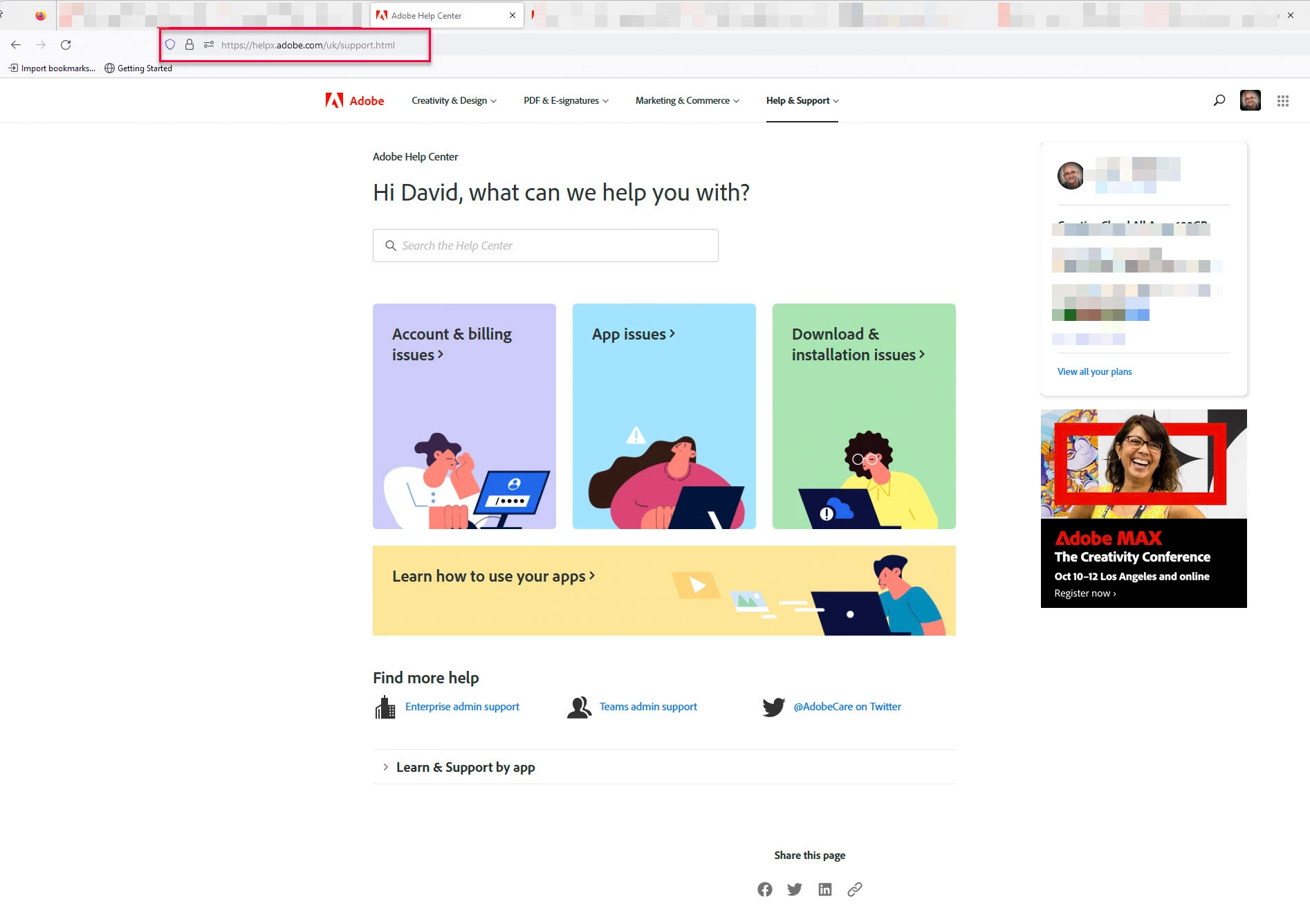Click the Twitter bird beside @AdobeCare
The image size is (1310, 924).
click(x=773, y=707)
